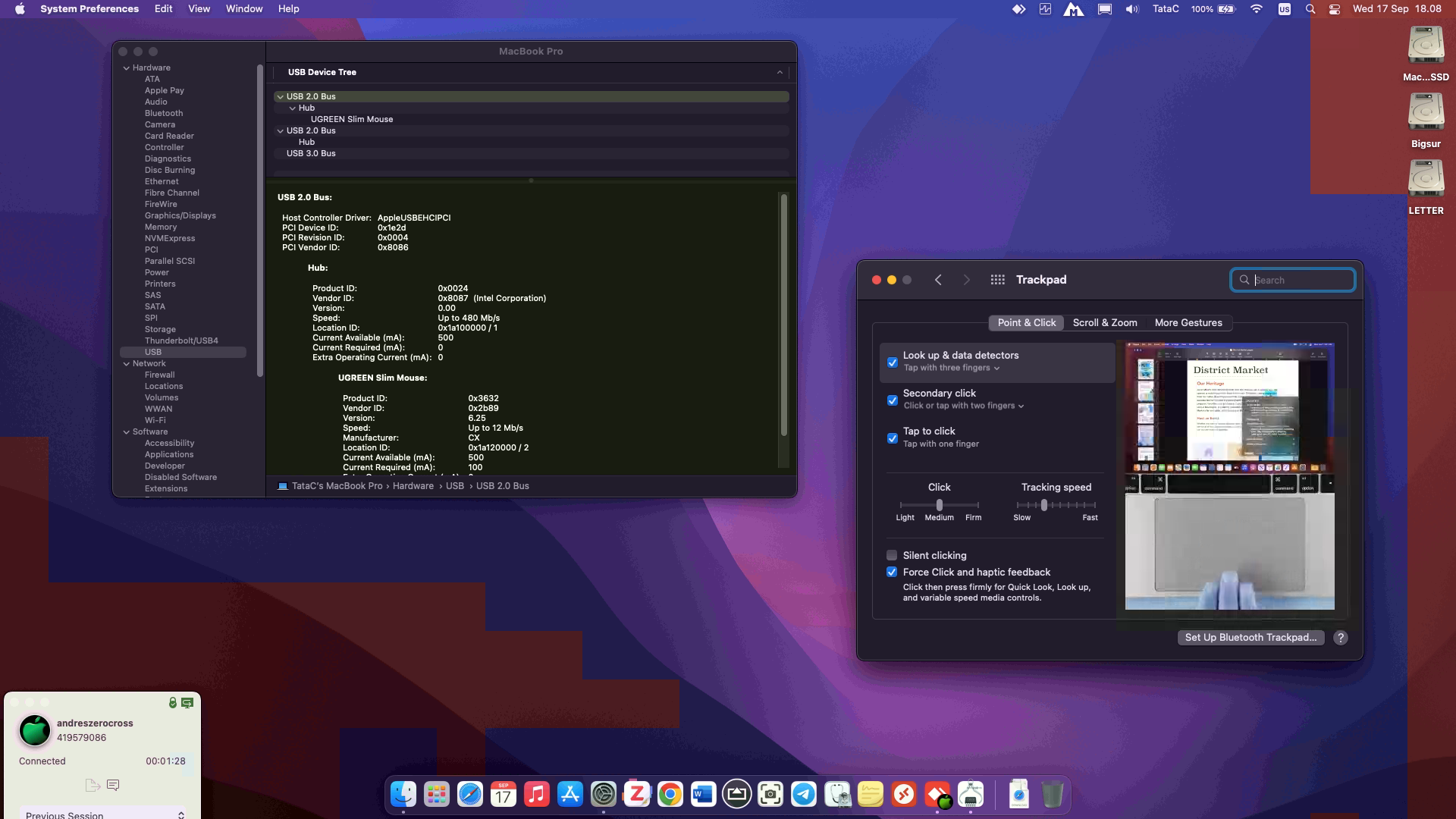Image resolution: width=1456 pixels, height=819 pixels.
Task: Open Control Center in the menu bar
Action: [x=1335, y=9]
